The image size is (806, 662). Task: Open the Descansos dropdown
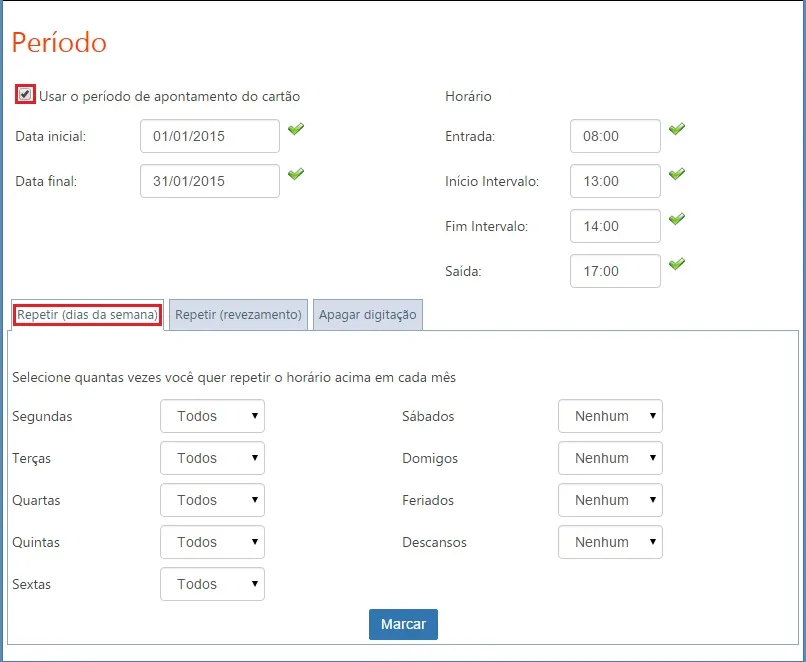[x=610, y=542]
